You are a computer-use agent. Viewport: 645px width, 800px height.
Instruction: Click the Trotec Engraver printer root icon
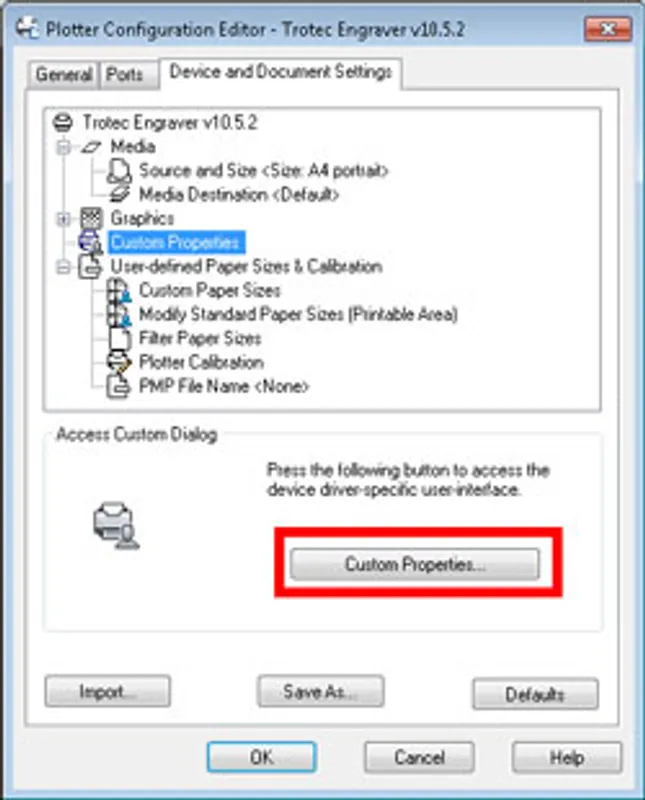click(x=63, y=123)
